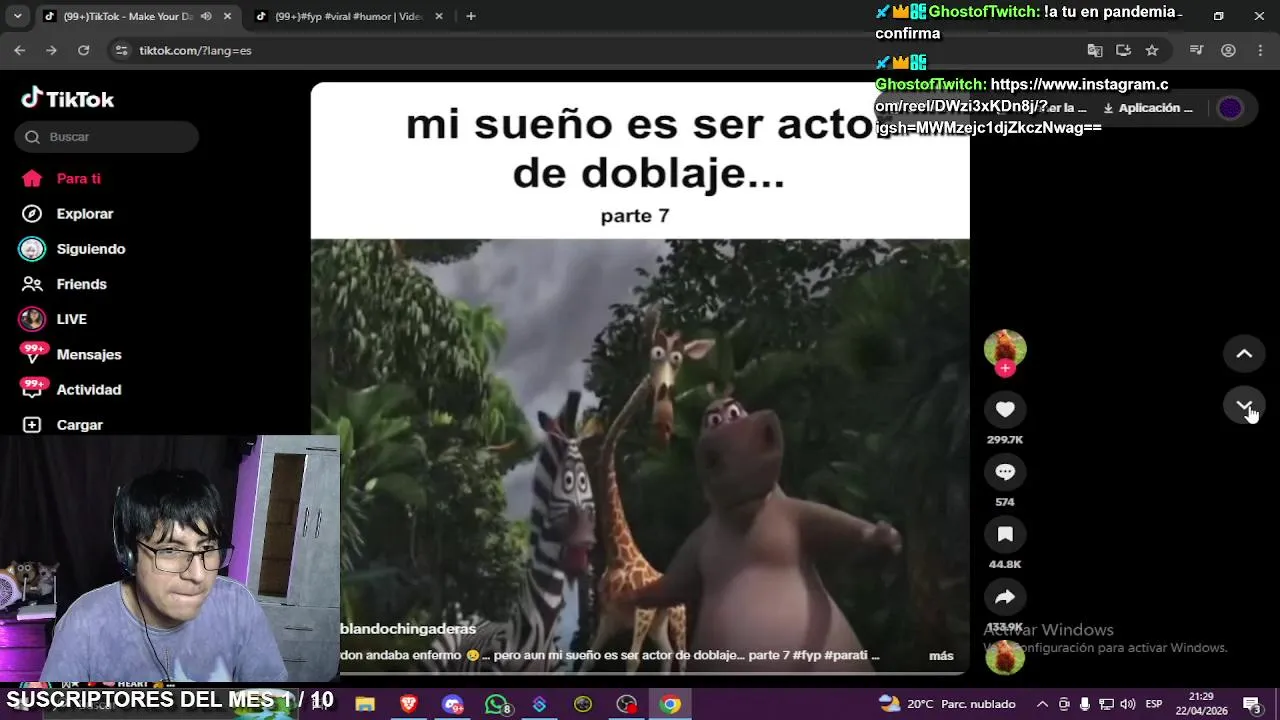Screen dimensions: 1280x720
Task: Share the video with arrow icon
Action: [1005, 597]
